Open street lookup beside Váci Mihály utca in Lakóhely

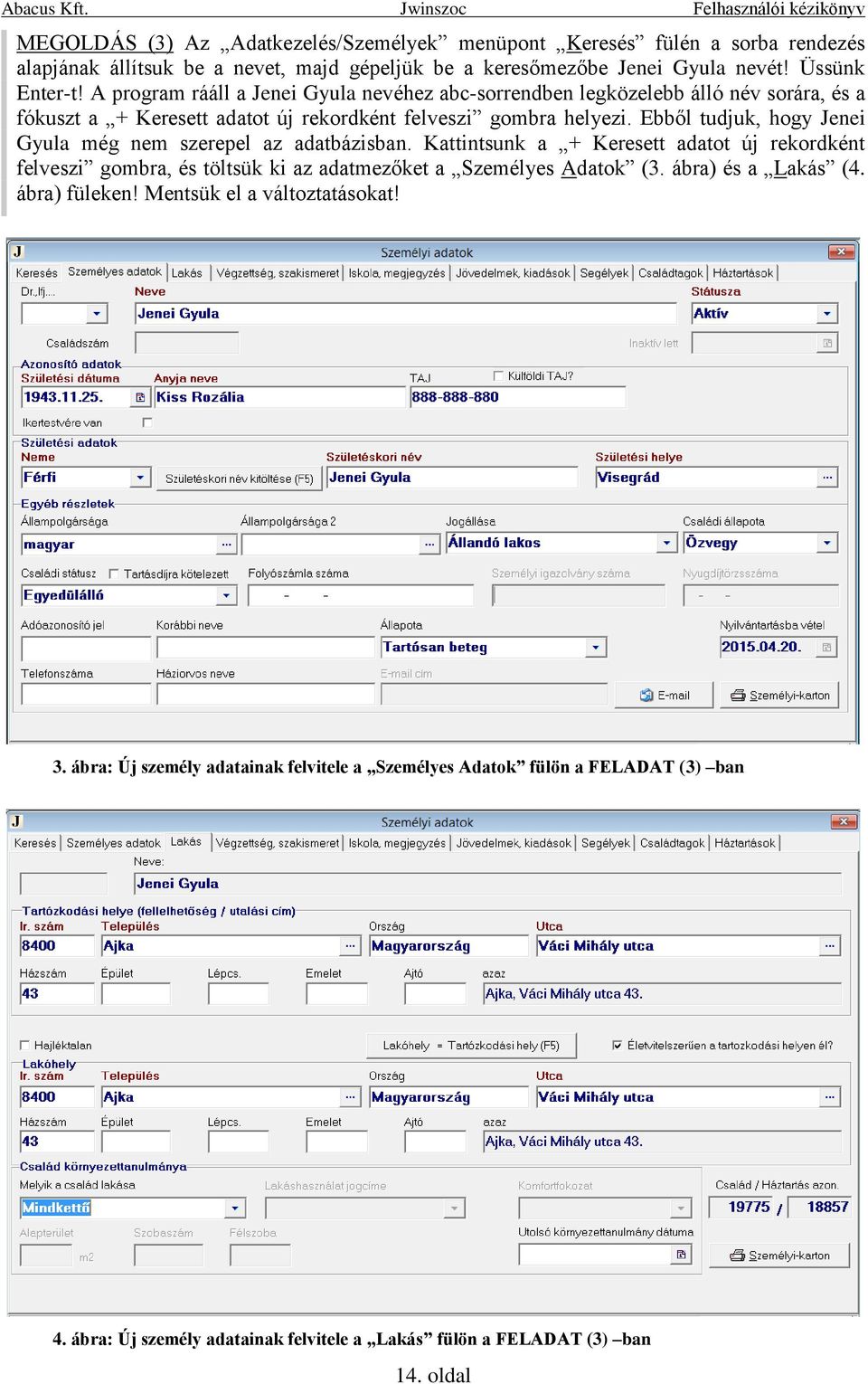click(830, 1097)
